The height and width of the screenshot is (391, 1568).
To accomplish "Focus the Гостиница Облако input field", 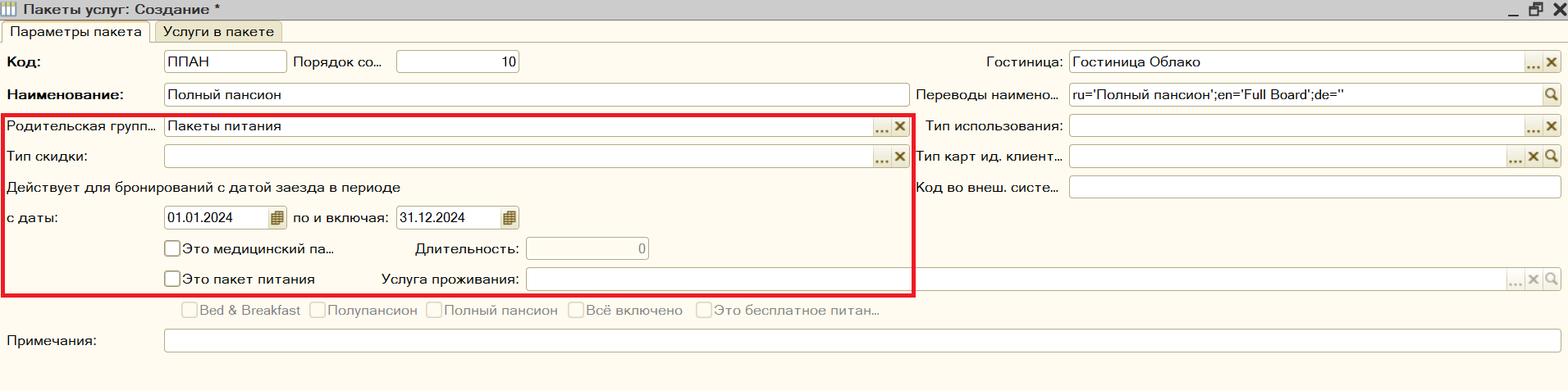I will pos(1296,62).
